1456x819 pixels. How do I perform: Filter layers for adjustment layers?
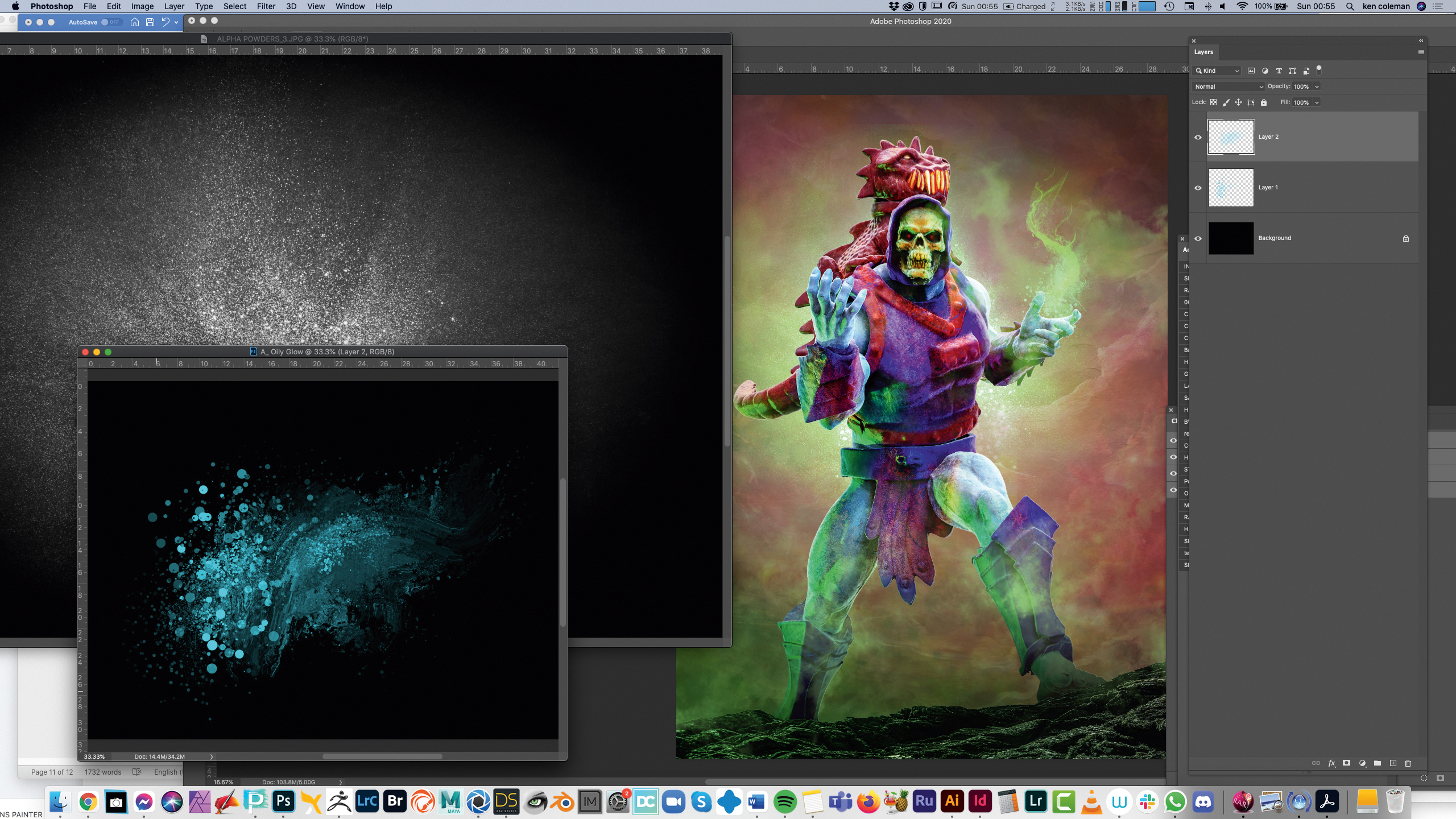tap(1265, 71)
